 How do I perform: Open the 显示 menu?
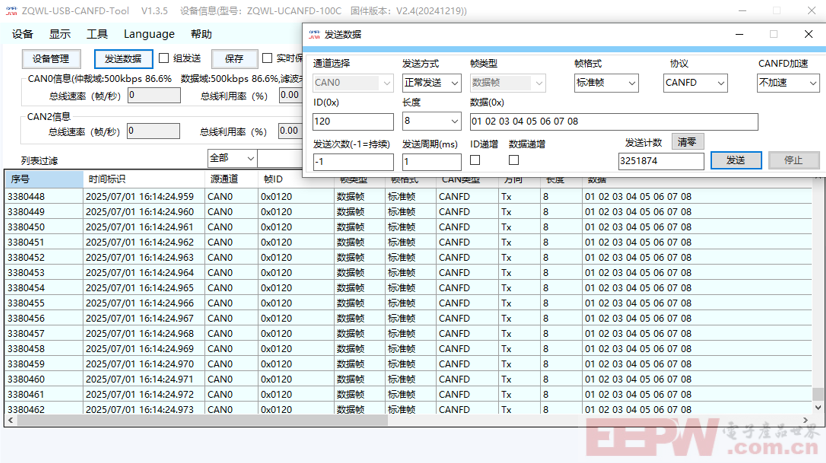pos(60,34)
